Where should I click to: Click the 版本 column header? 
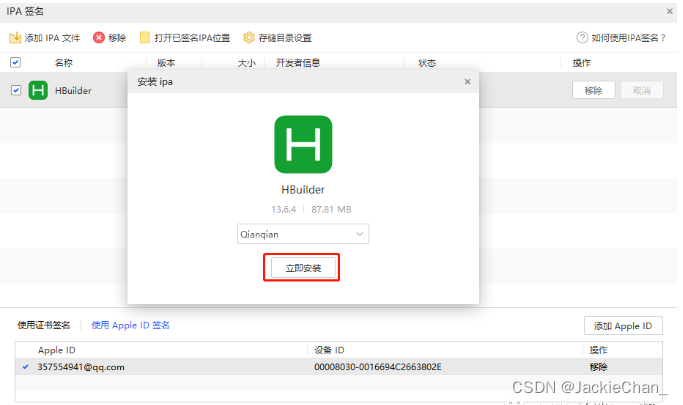point(166,63)
